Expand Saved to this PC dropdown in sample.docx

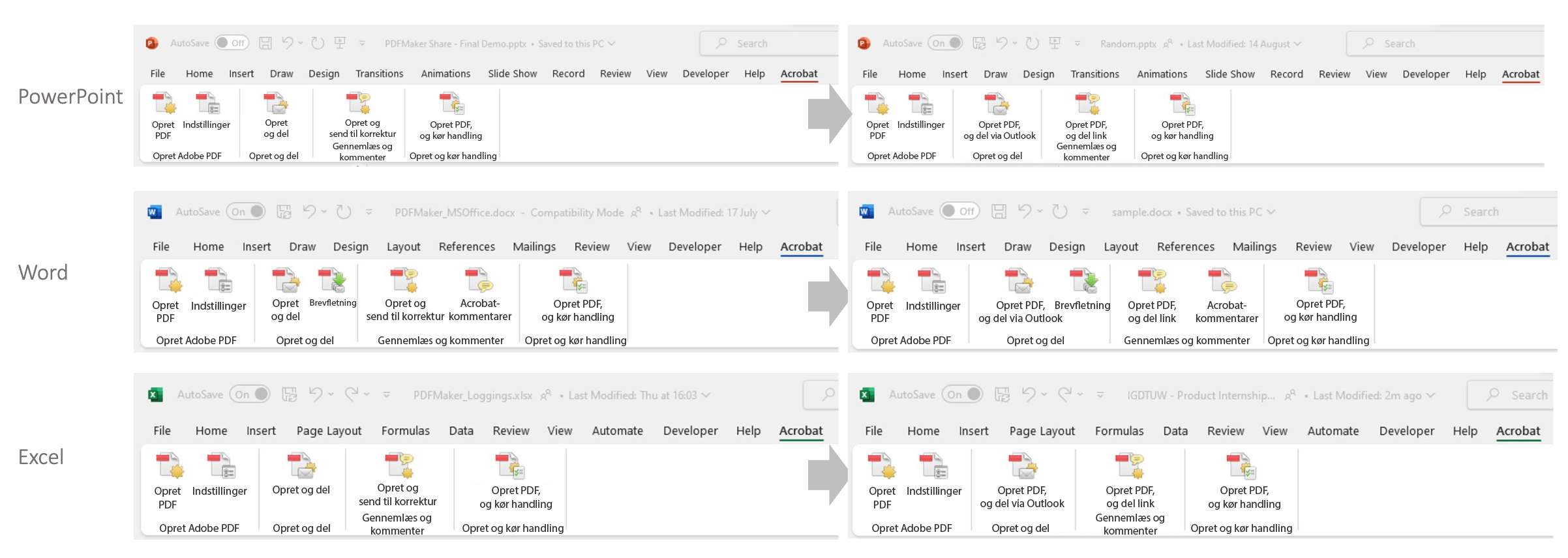[1271, 212]
